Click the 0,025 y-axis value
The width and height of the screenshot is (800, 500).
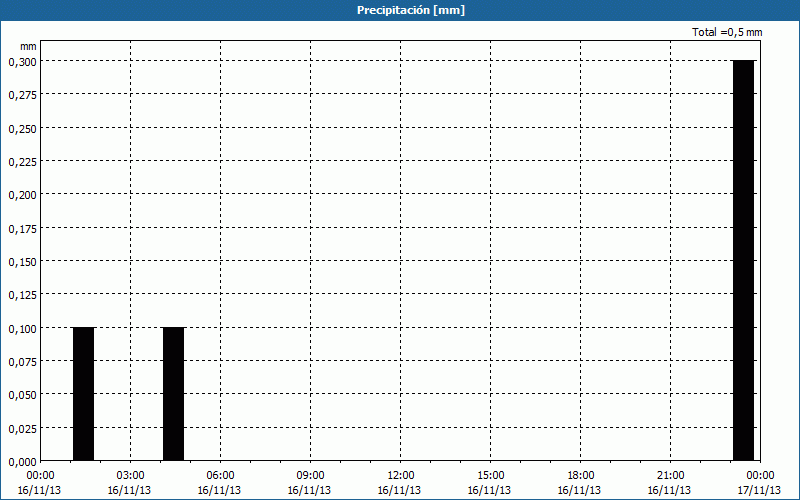[x=22, y=429]
